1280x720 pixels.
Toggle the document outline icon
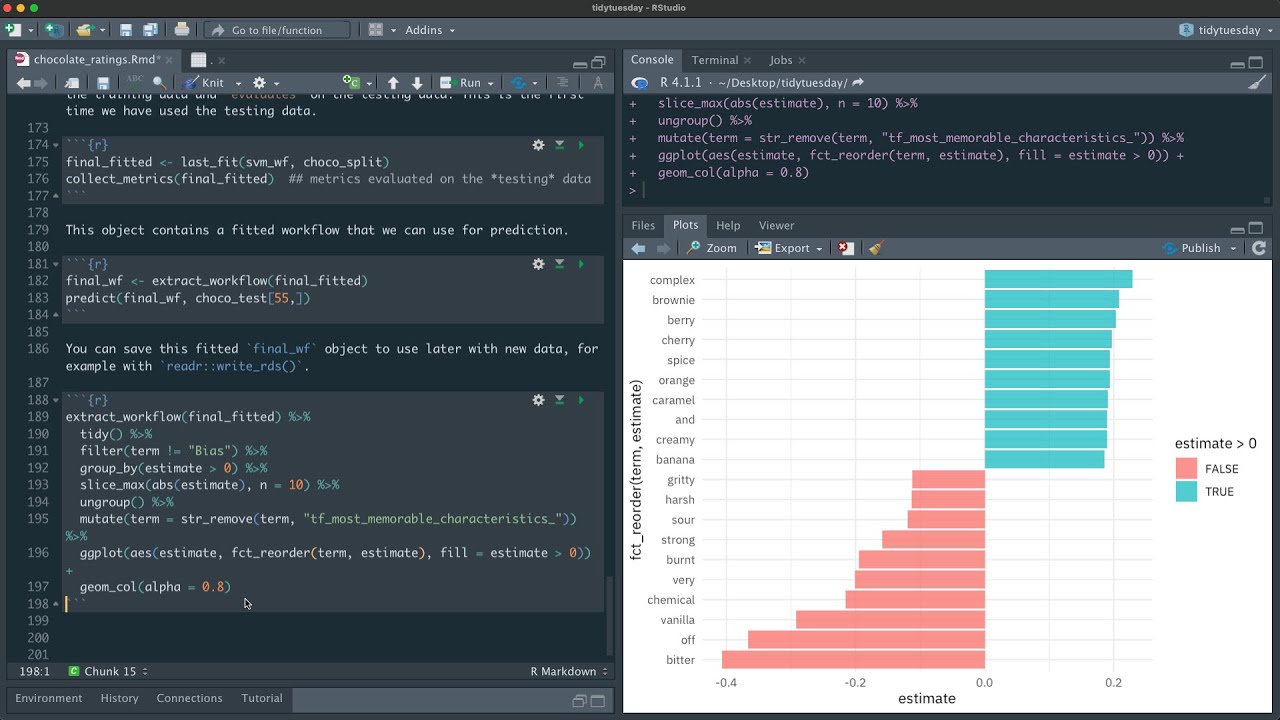click(562, 83)
